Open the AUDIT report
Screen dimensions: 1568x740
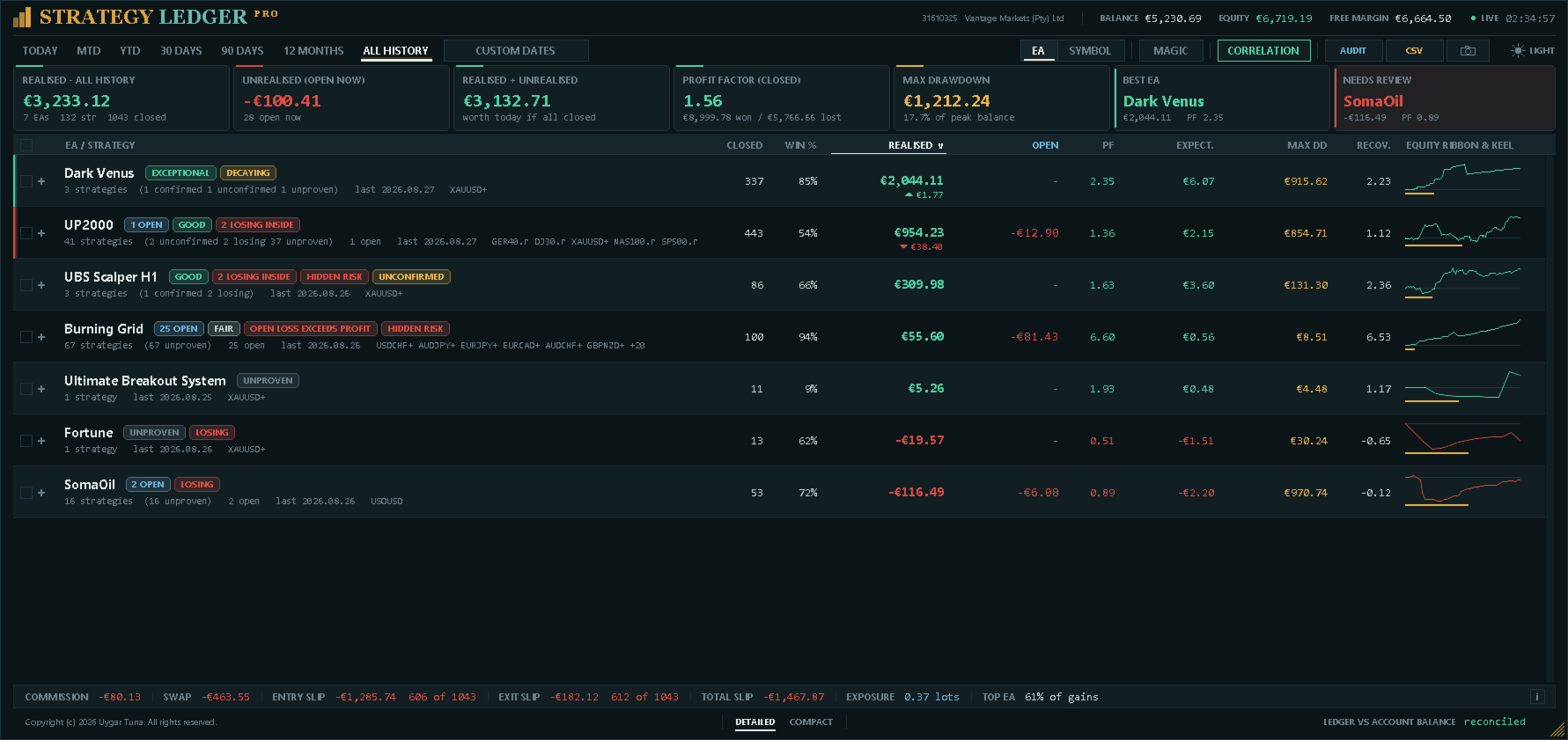coord(1353,51)
